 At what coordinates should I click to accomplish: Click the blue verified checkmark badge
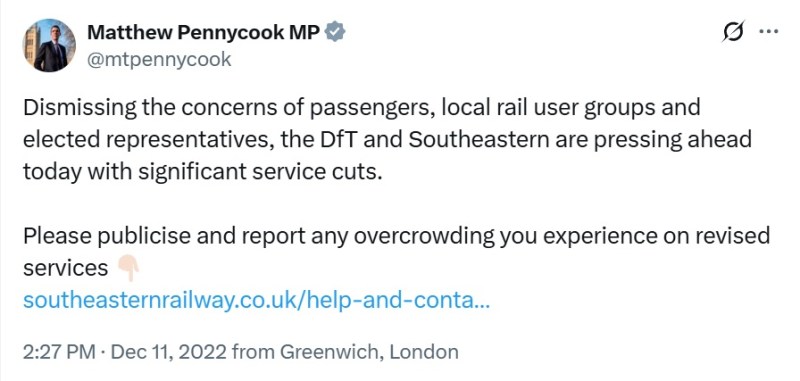click(336, 32)
